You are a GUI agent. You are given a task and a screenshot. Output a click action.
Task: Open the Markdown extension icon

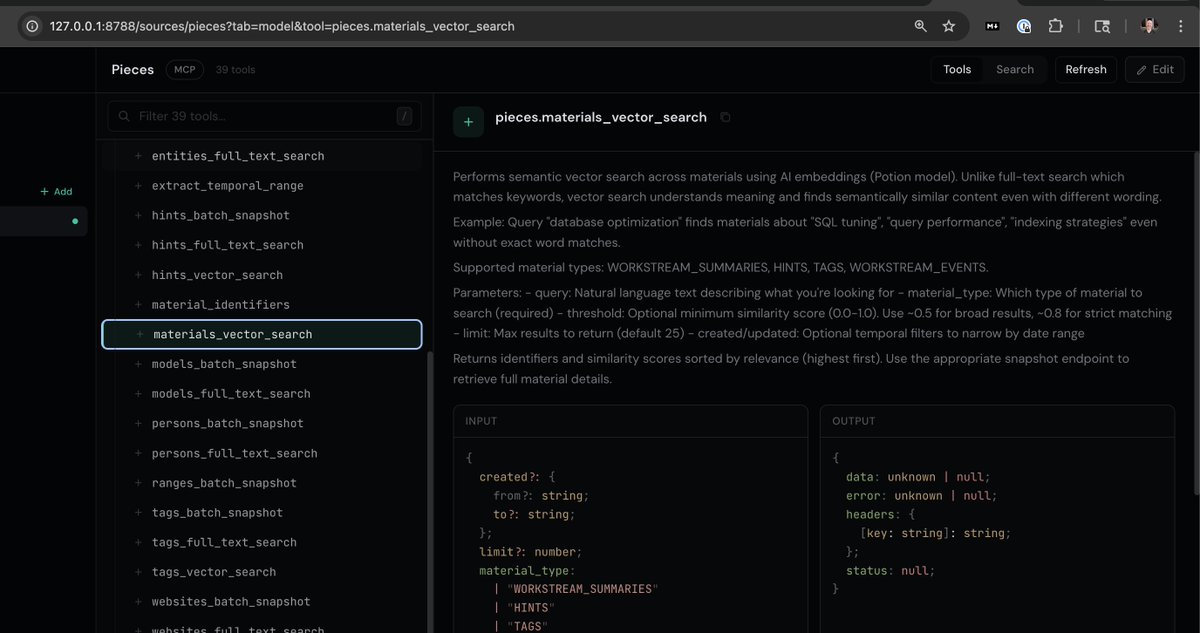[x=992, y=26]
